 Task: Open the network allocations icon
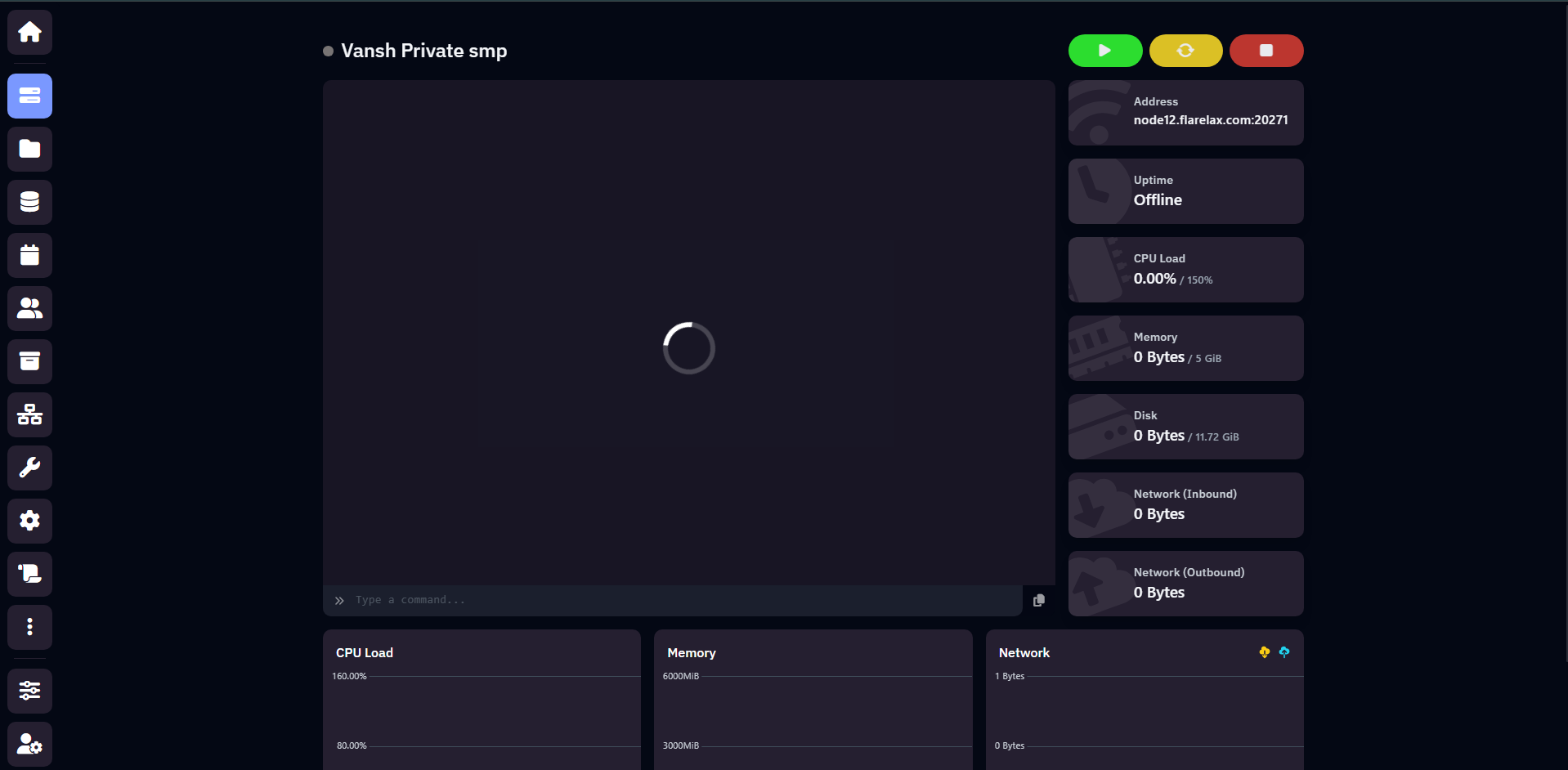[x=29, y=414]
